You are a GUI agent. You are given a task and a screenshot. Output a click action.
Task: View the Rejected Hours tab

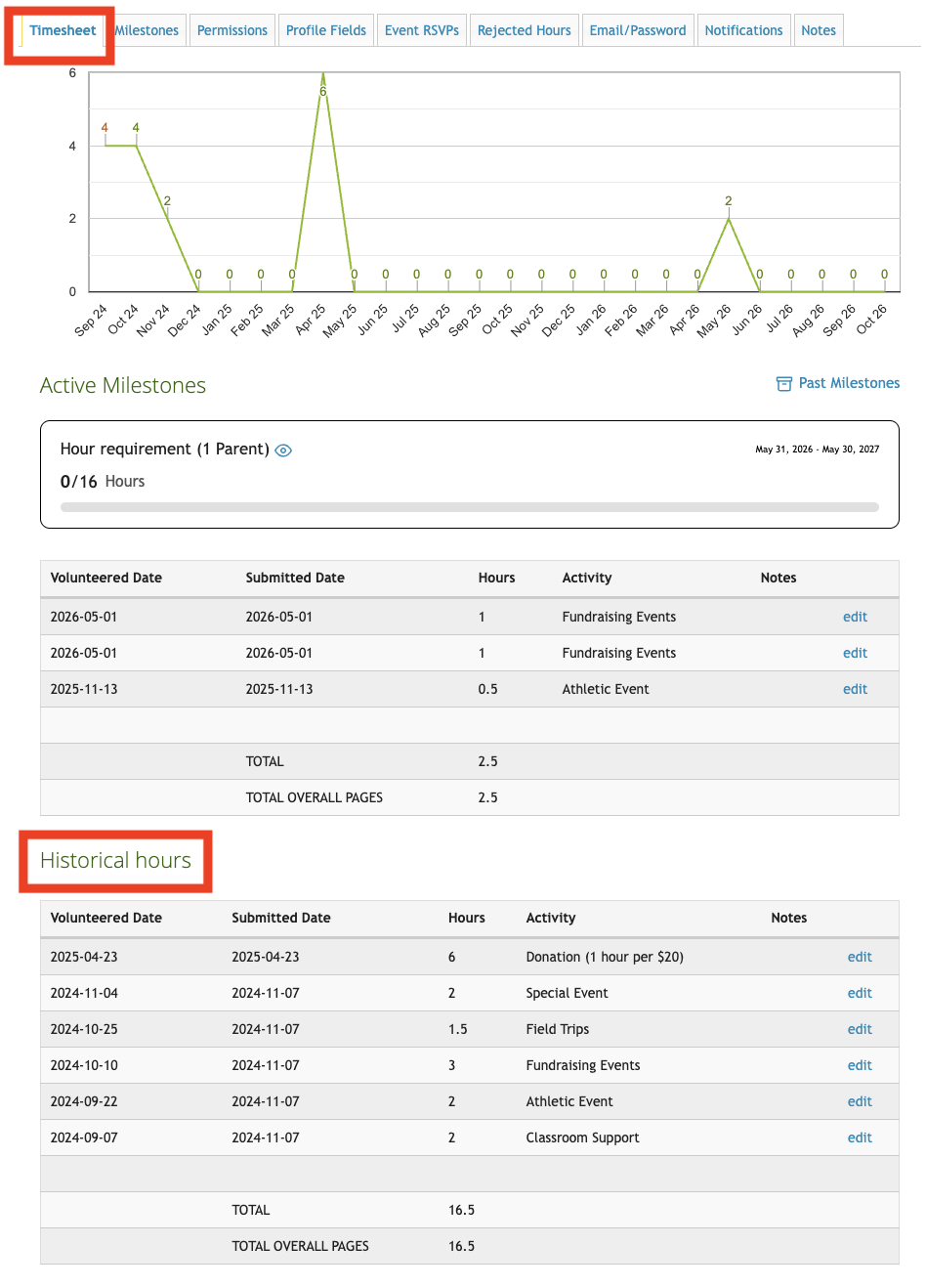(525, 30)
